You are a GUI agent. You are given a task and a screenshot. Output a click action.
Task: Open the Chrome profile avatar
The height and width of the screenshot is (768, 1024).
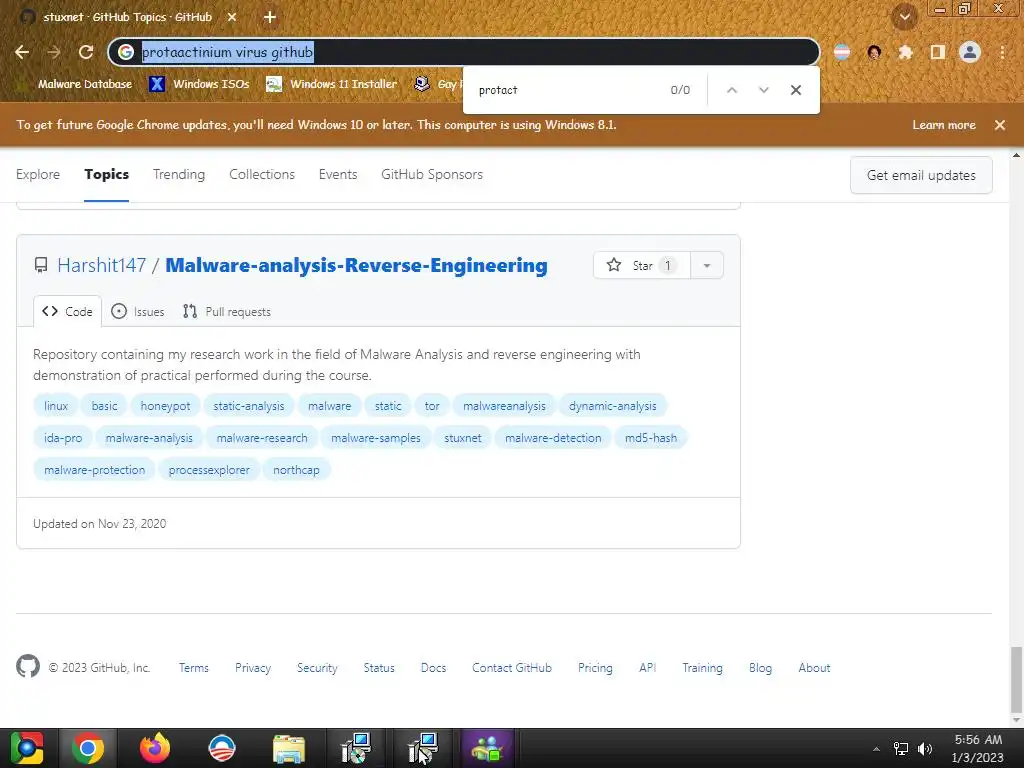[x=970, y=52]
